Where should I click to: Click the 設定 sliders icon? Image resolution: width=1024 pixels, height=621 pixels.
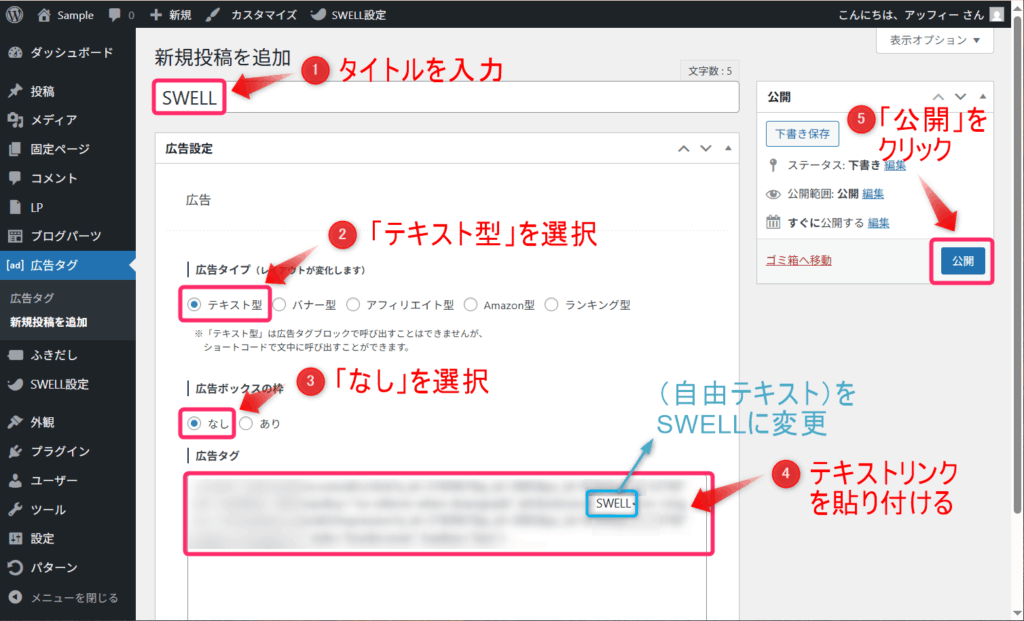15,538
